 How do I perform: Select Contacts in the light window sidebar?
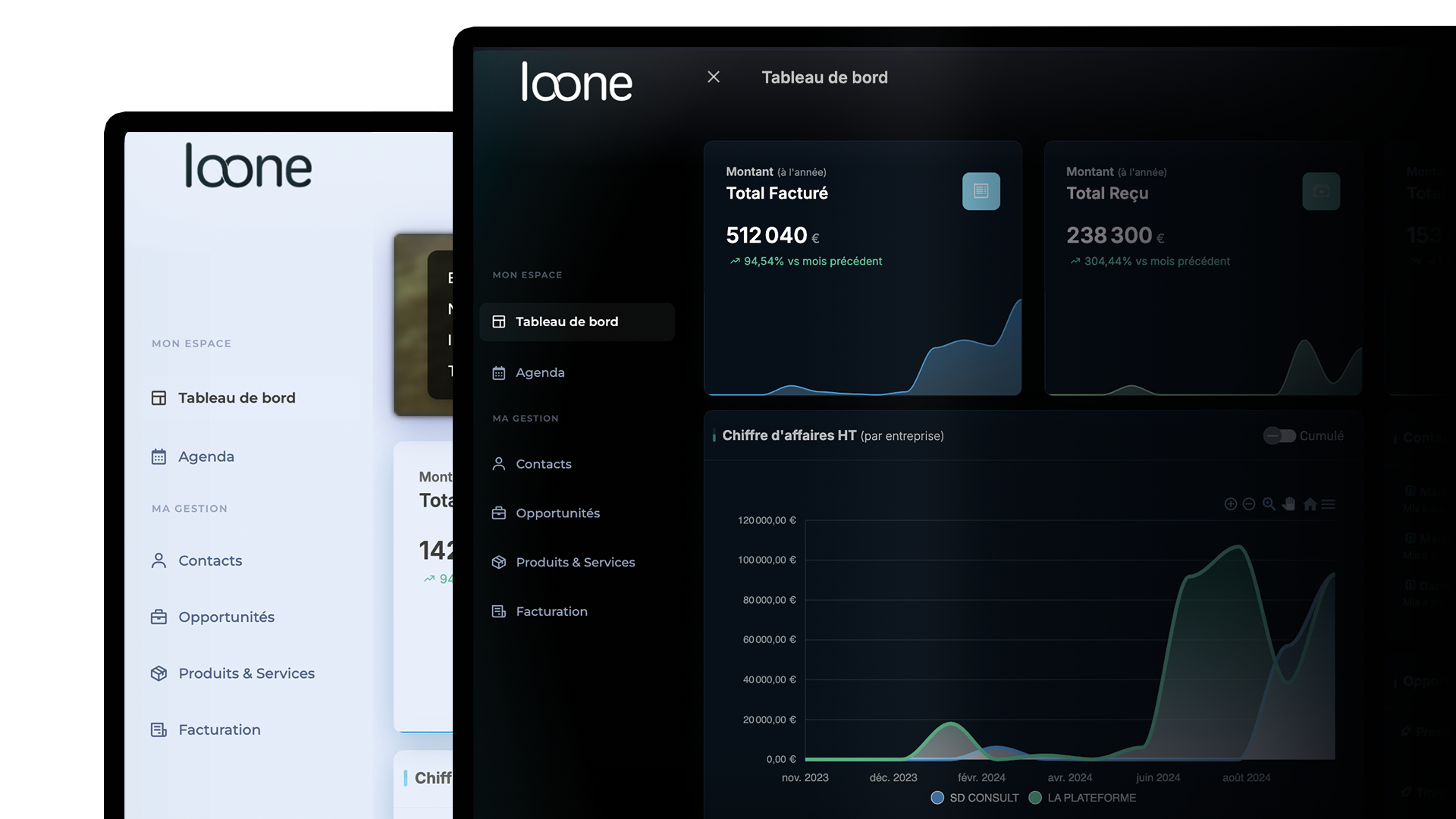[210, 560]
